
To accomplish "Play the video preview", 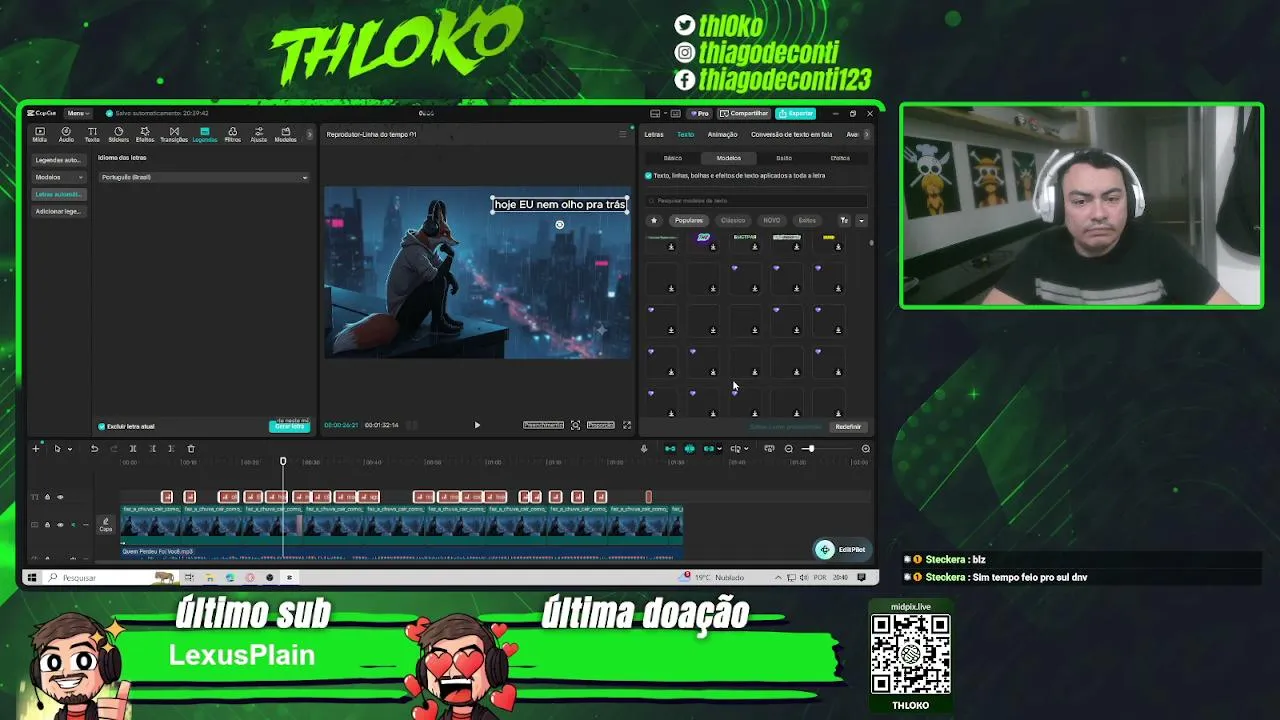I will pyautogui.click(x=477, y=425).
